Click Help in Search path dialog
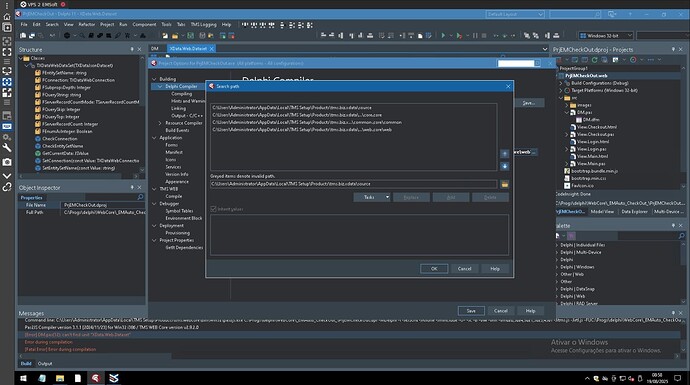690x385 pixels. (x=495, y=269)
